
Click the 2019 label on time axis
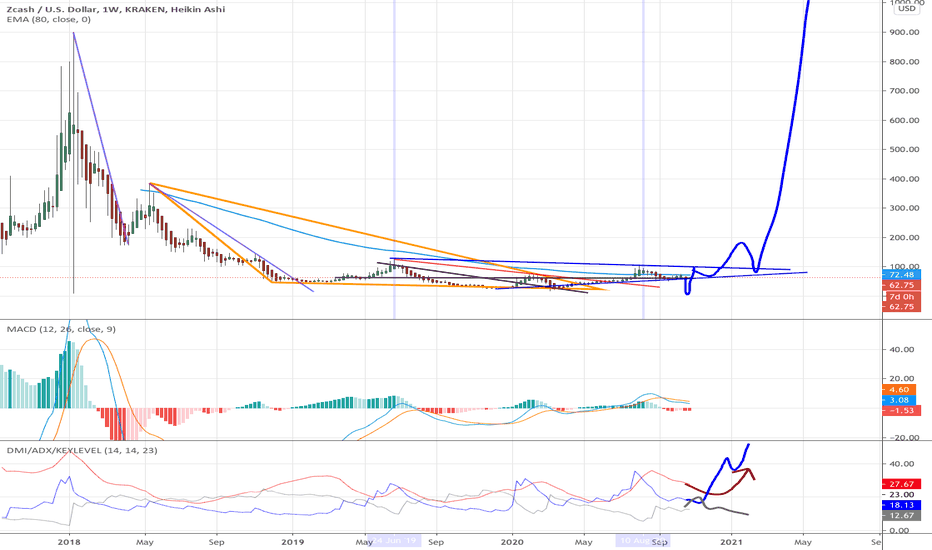pos(292,542)
